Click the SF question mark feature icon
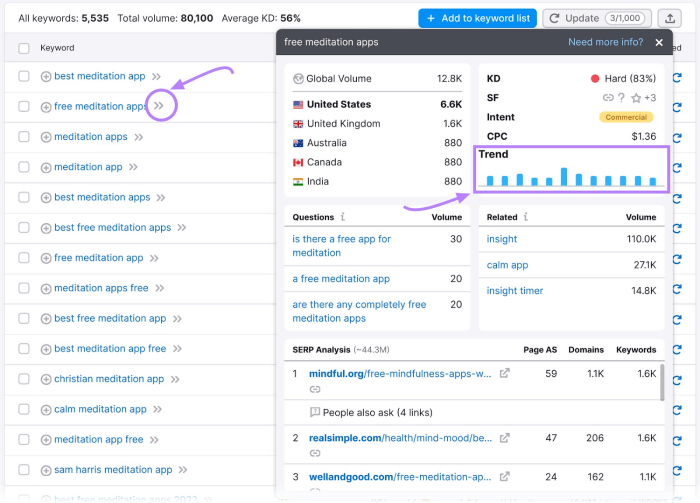 [x=621, y=98]
